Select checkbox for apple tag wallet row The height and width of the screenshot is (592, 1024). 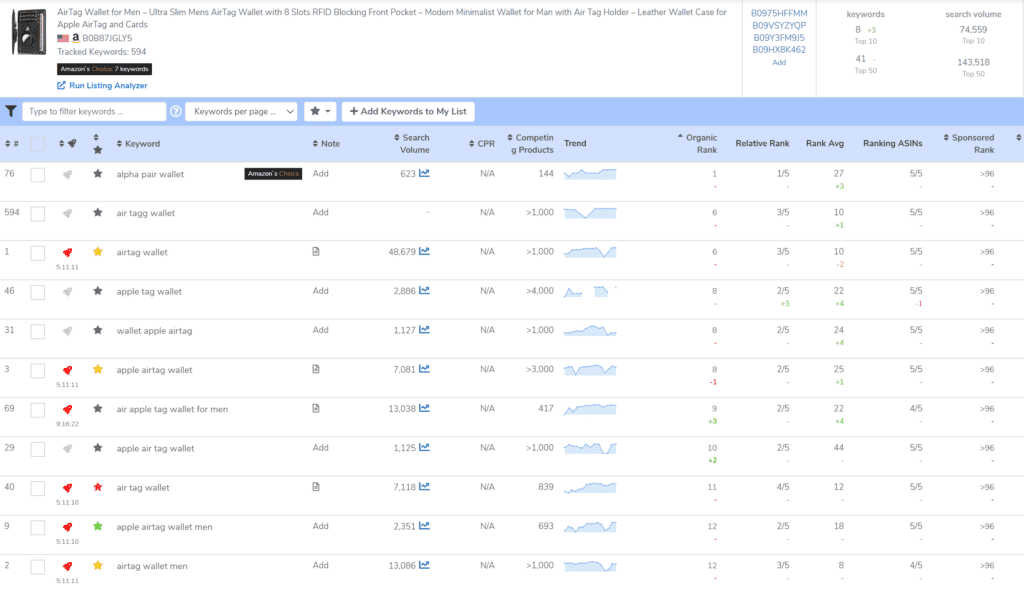38,292
